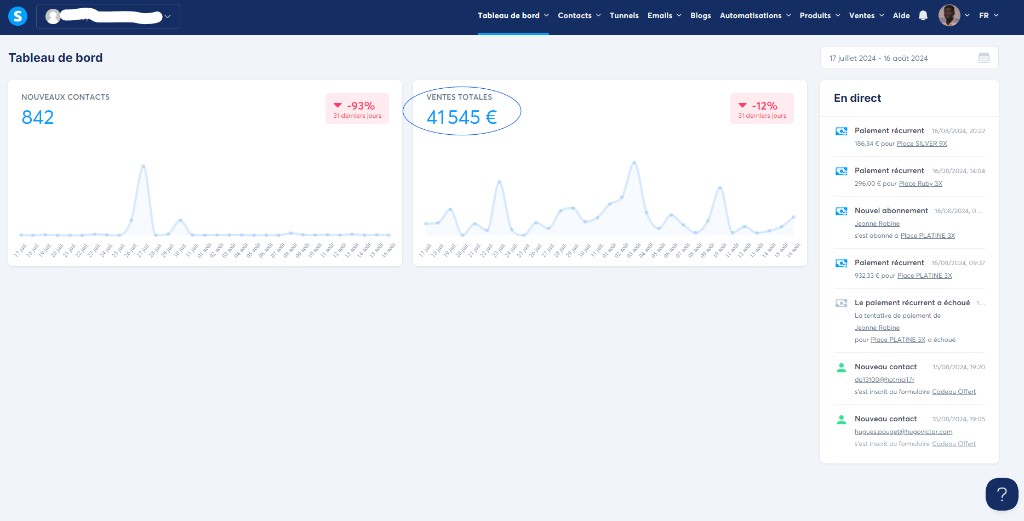
Task: Open Cadeau Offert link in 19:05 entry
Action: pyautogui.click(x=954, y=444)
